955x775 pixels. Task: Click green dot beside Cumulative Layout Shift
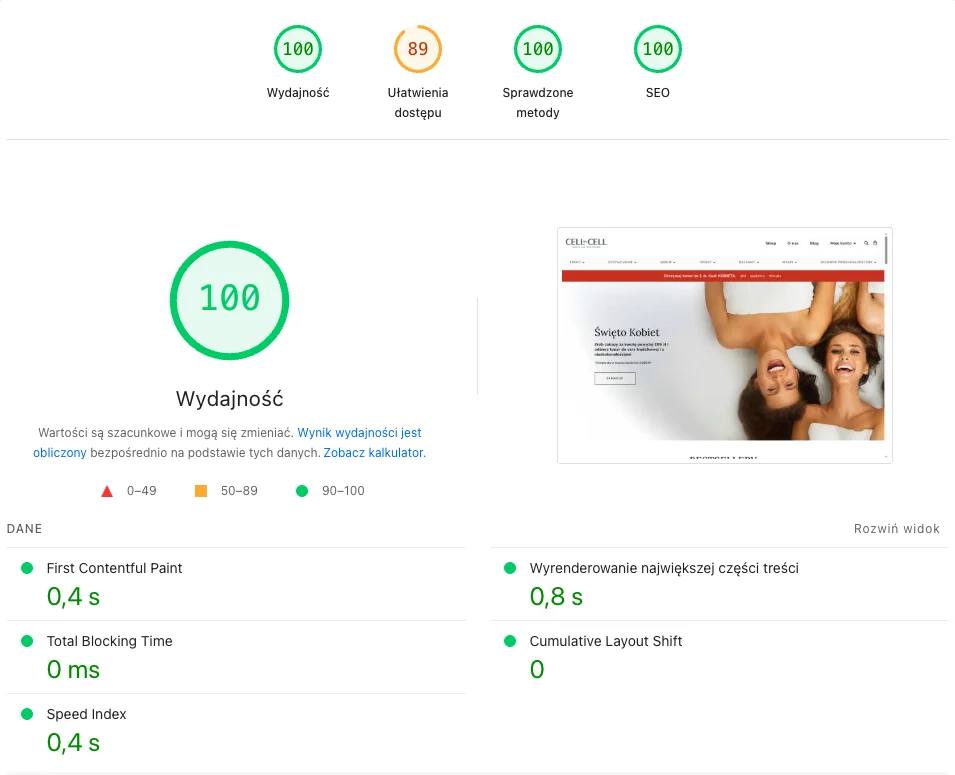point(510,641)
